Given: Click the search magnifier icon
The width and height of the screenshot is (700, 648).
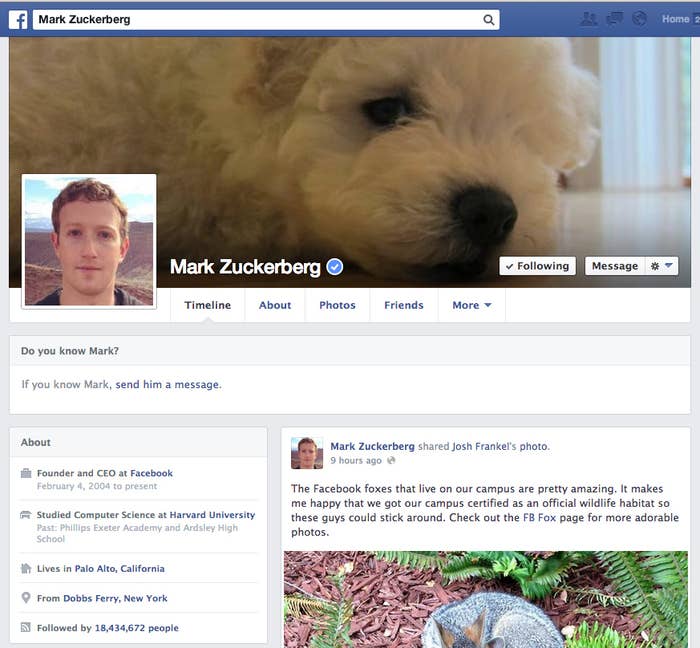Looking at the screenshot, I should pos(489,20).
